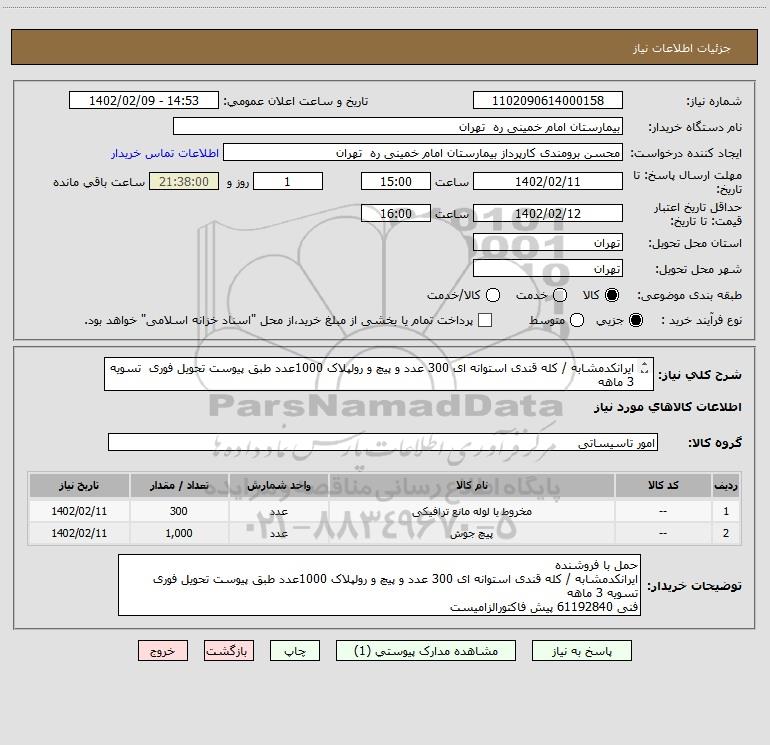
Task: Click the public announcement date and time field
Action: point(144,101)
